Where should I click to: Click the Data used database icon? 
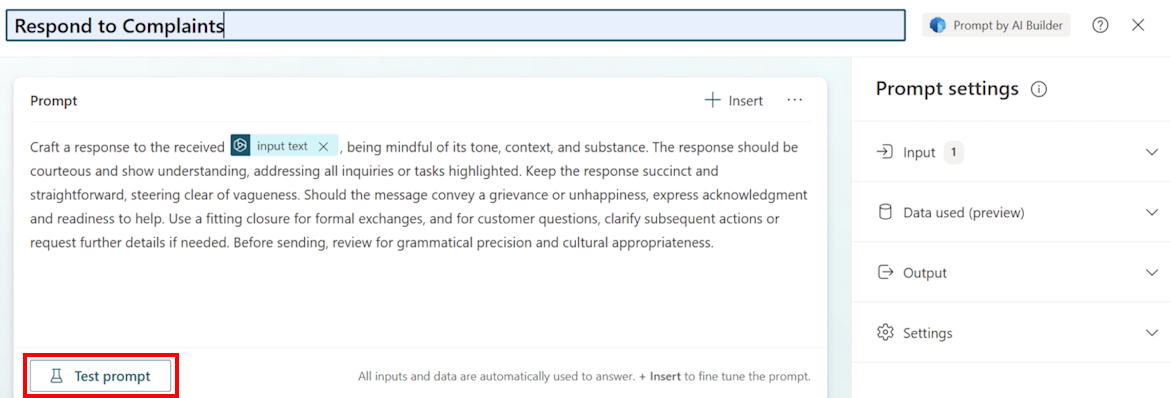coord(885,212)
